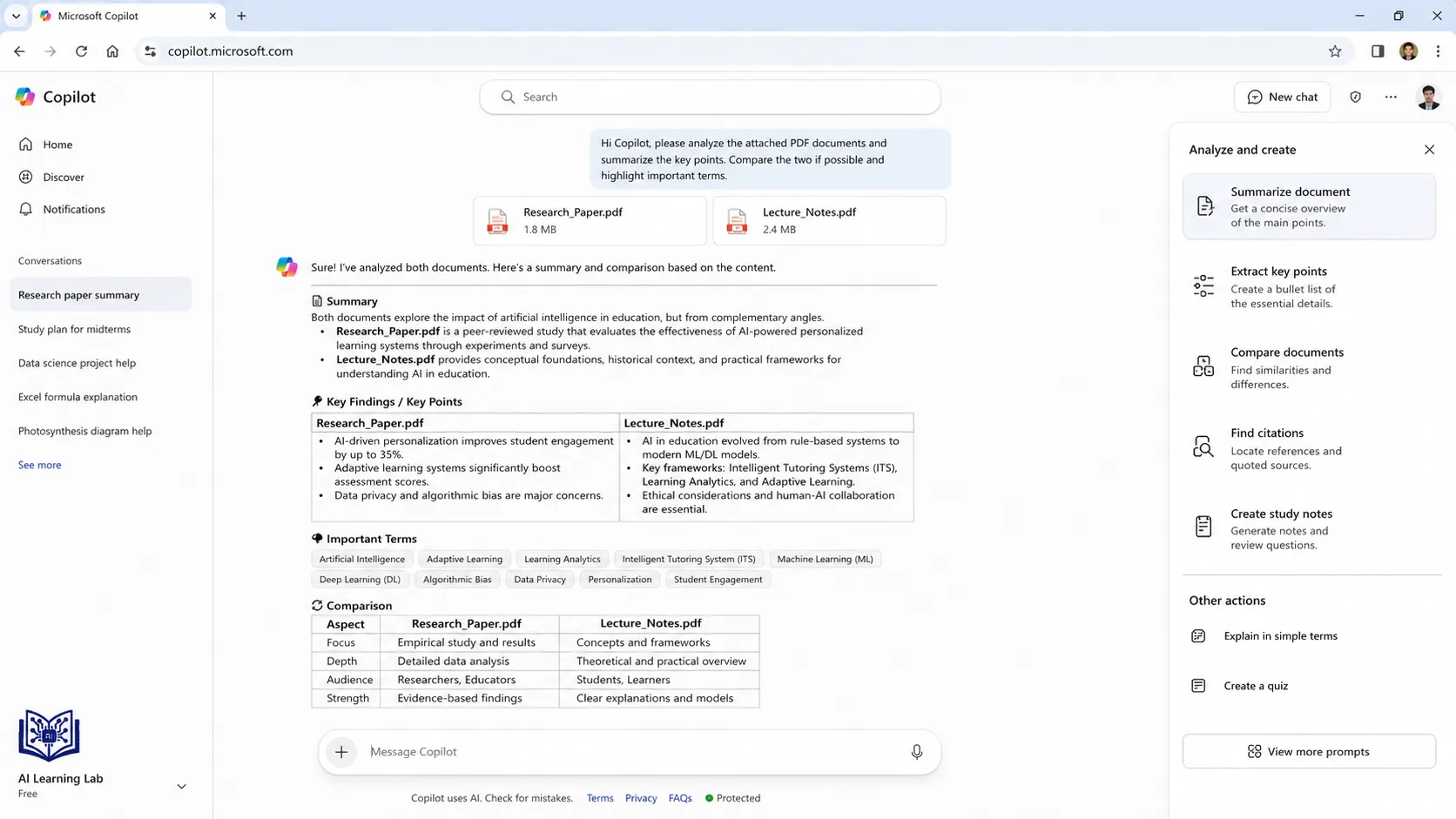Viewport: 1456px width, 819px height.
Task: Open the Research_Paper.pdf attachment
Action: click(590, 220)
